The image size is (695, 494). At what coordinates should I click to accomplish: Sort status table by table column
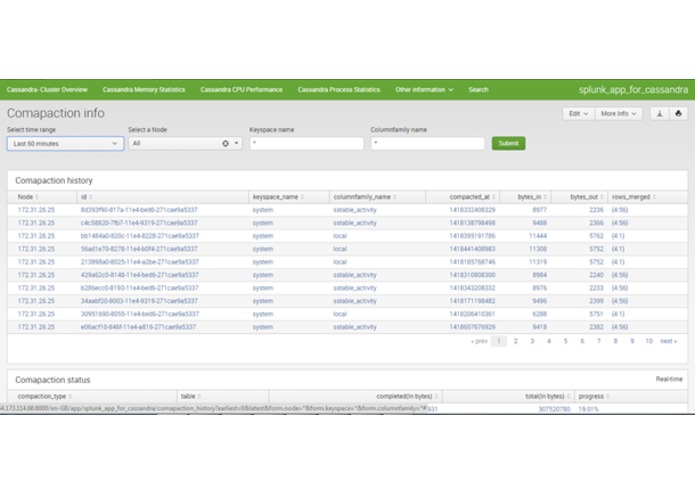[x=191, y=396]
